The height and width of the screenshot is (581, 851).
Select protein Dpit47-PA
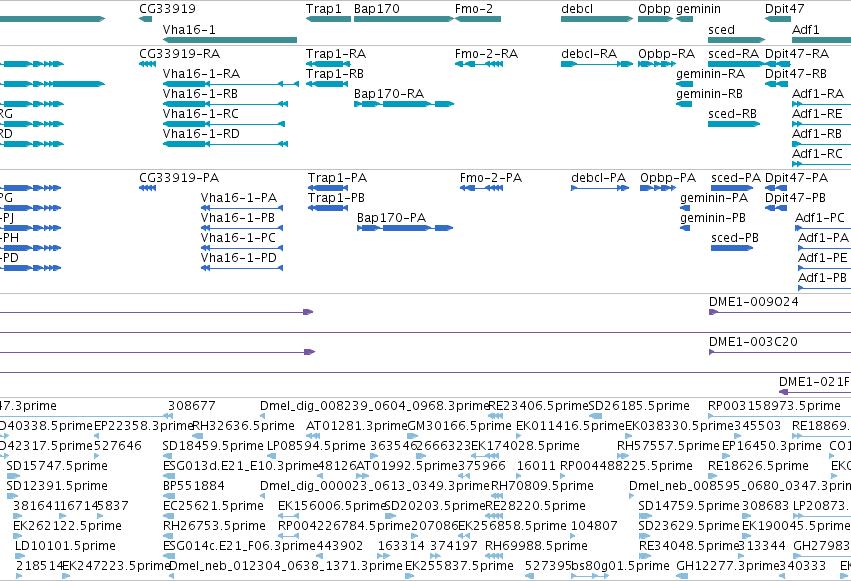point(776,188)
